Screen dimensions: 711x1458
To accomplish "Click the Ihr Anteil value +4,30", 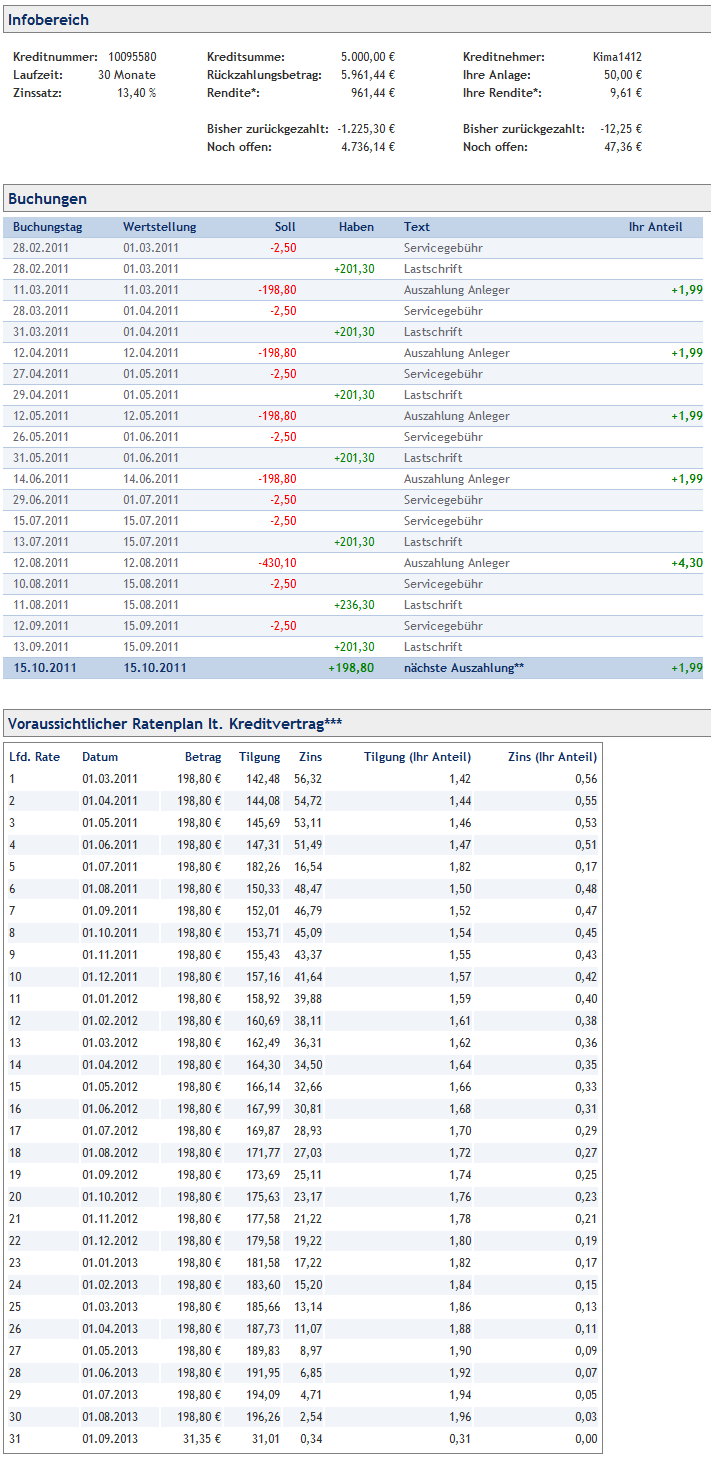I will click(687, 563).
